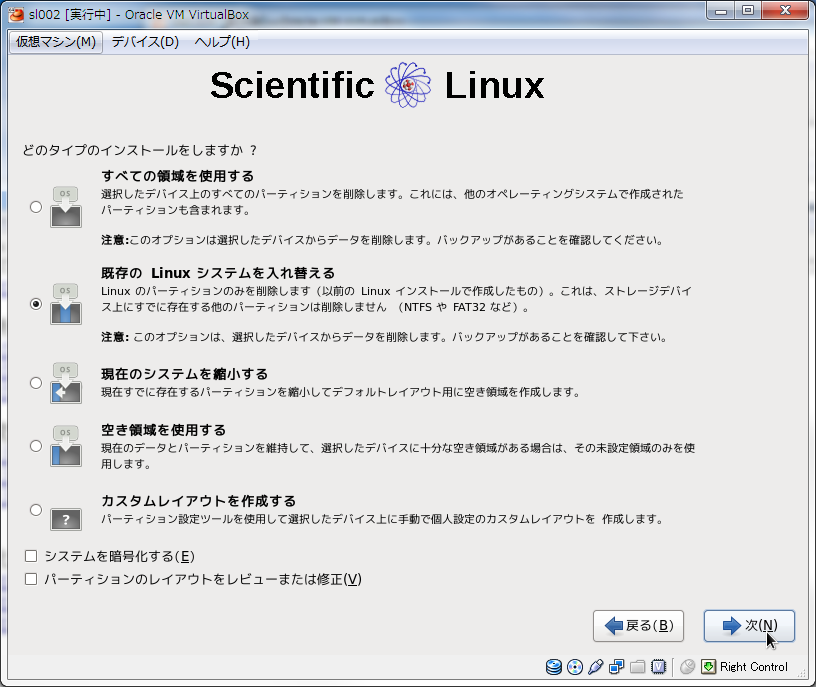Screen dimensions: 816x687
Task: Click the 次(N) next button
Action: click(749, 626)
